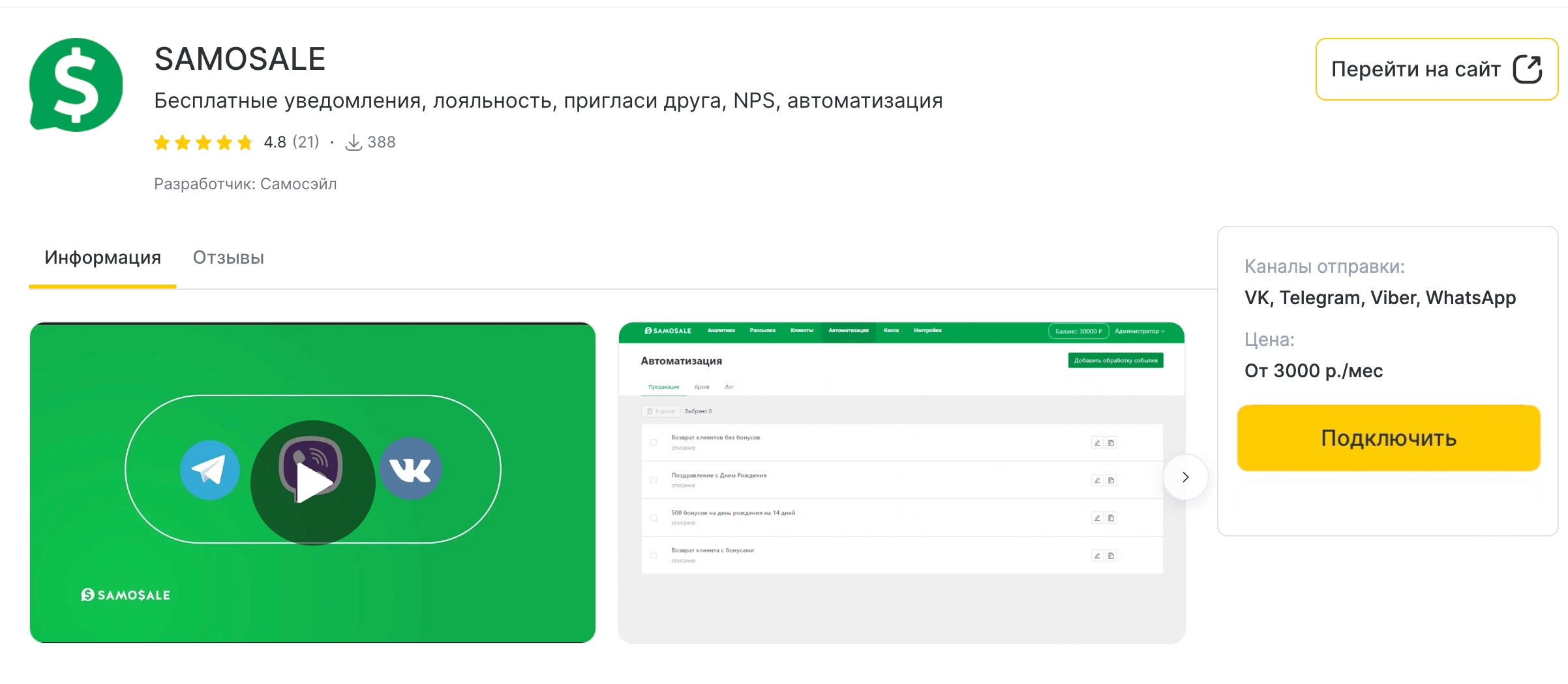Open the Архив tab in the screenshot
This screenshot has height=684, width=1568.
(702, 387)
